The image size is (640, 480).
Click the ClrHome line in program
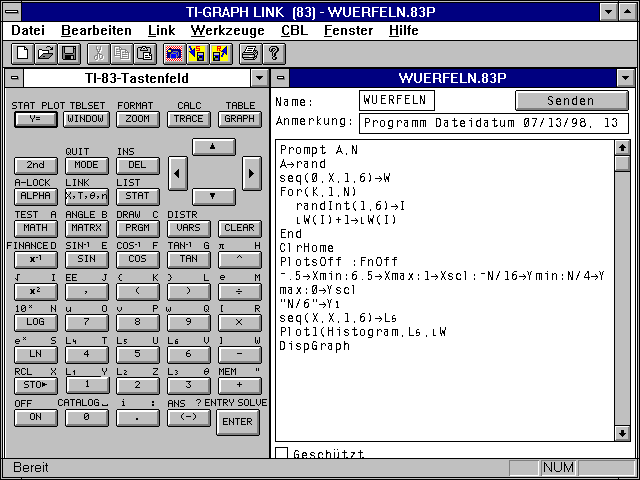pos(307,248)
